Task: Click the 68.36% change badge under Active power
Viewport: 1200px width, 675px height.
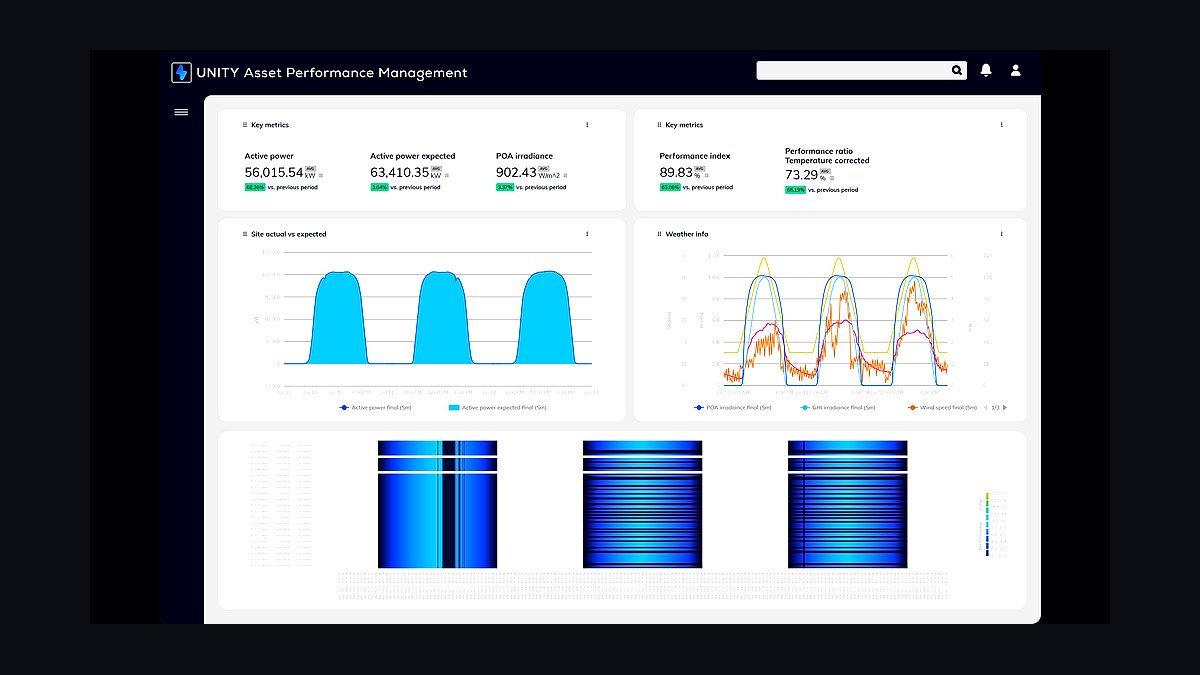Action: point(255,187)
